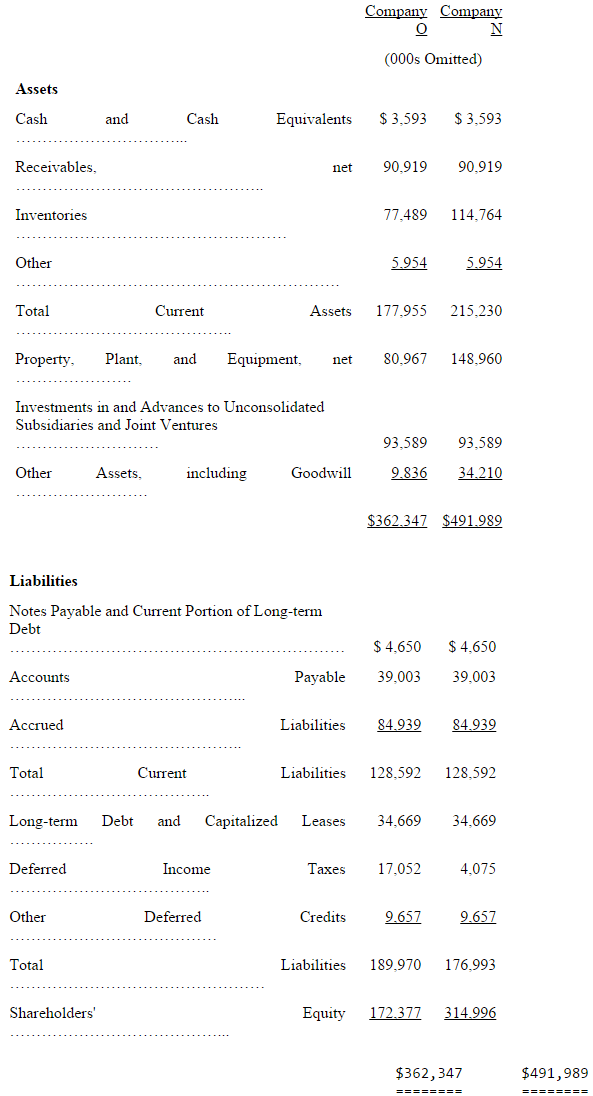Click Company N Total Liabilities 176,993
Screen dimensions: 593x1096
[x=471, y=965]
